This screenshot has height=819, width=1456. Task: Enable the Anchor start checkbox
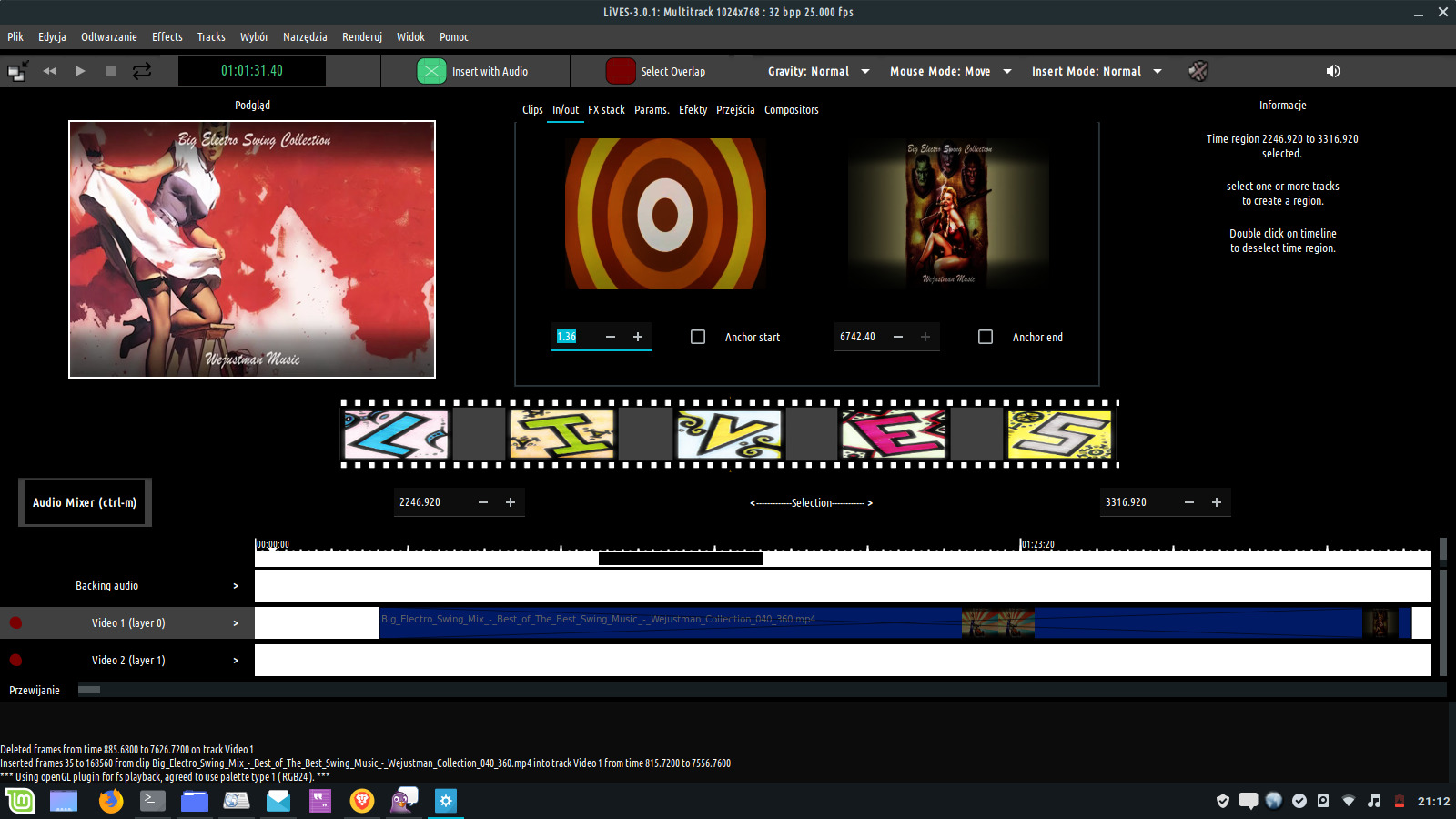(698, 337)
